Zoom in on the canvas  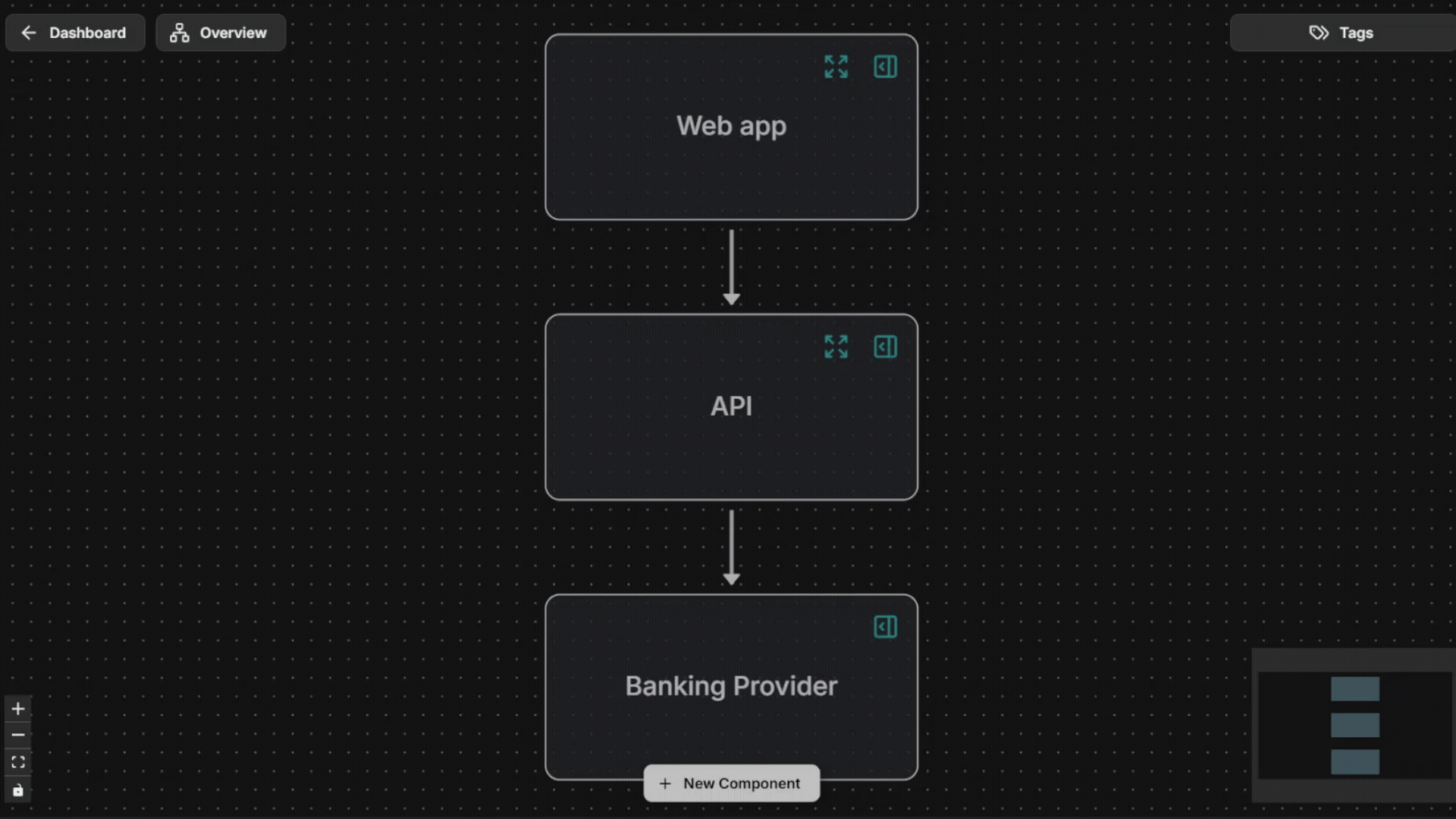[17, 708]
